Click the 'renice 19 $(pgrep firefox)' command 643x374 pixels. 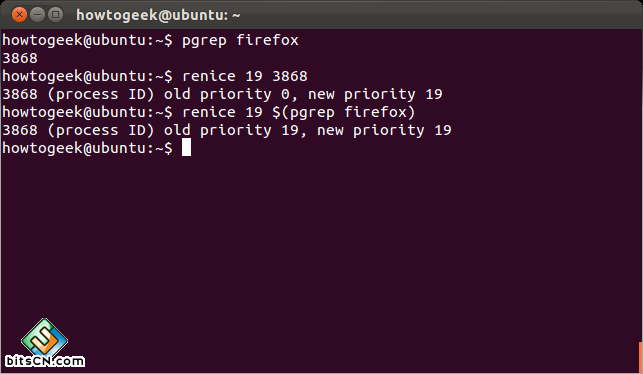click(299, 112)
